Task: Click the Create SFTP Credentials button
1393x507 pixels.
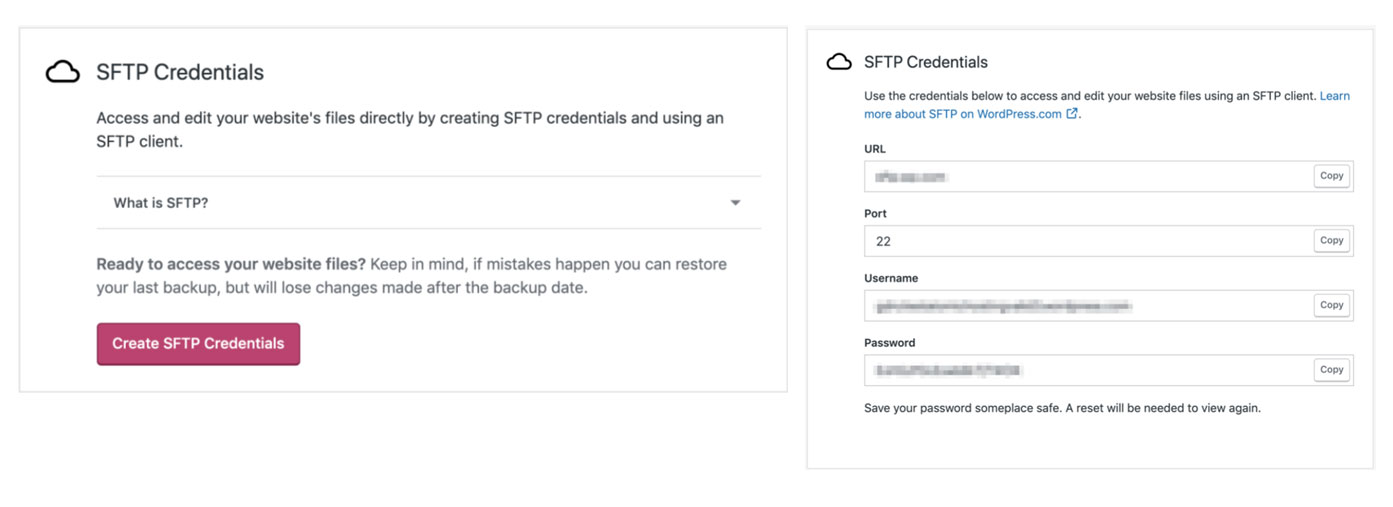Action: tap(198, 344)
